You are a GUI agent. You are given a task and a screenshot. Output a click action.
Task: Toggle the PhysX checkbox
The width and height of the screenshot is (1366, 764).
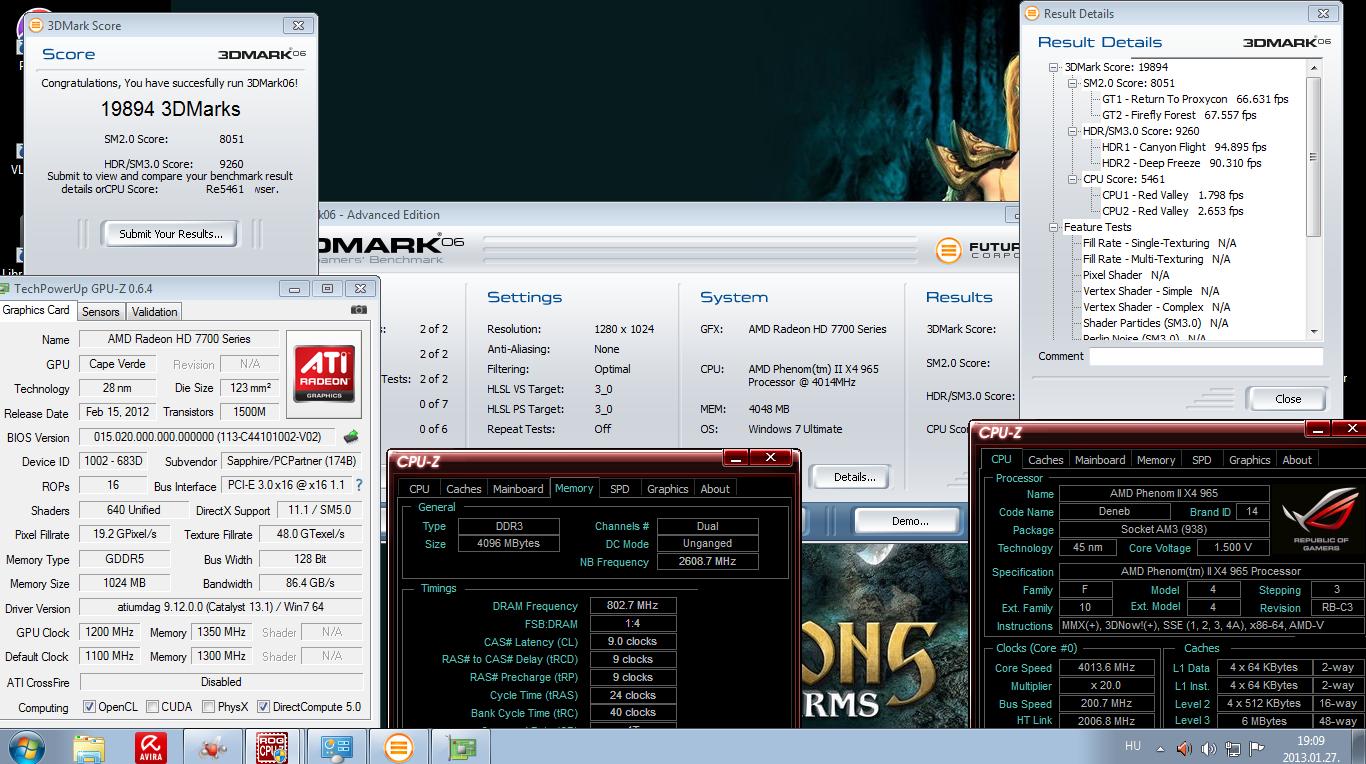[208, 707]
